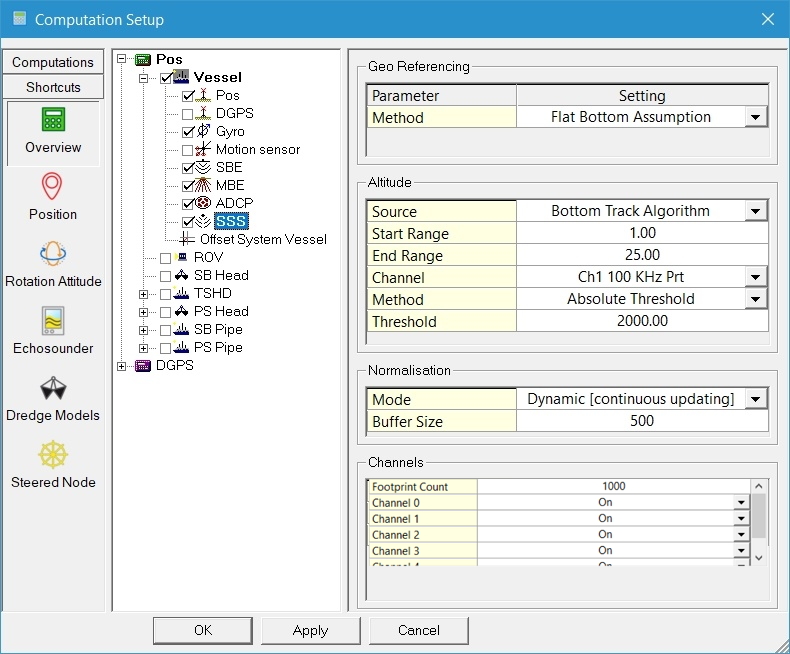Open the Rotation Attitude shortcut icon
The height and width of the screenshot is (654, 790).
[x=53, y=254]
